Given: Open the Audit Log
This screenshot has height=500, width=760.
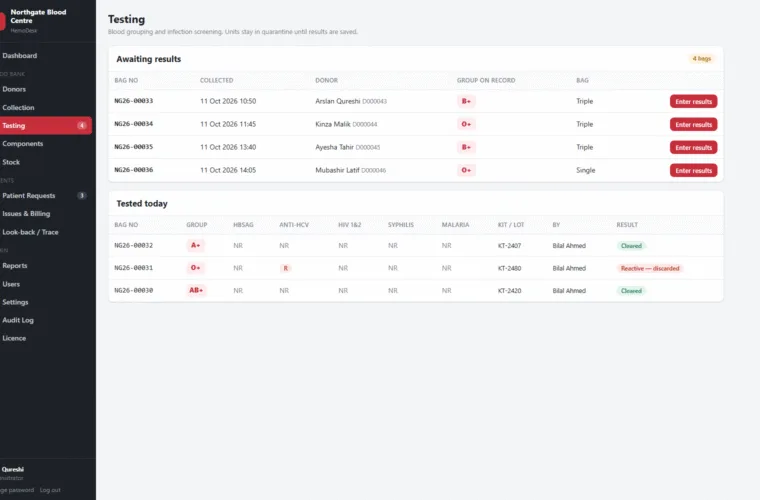Looking at the screenshot, I should coord(18,320).
